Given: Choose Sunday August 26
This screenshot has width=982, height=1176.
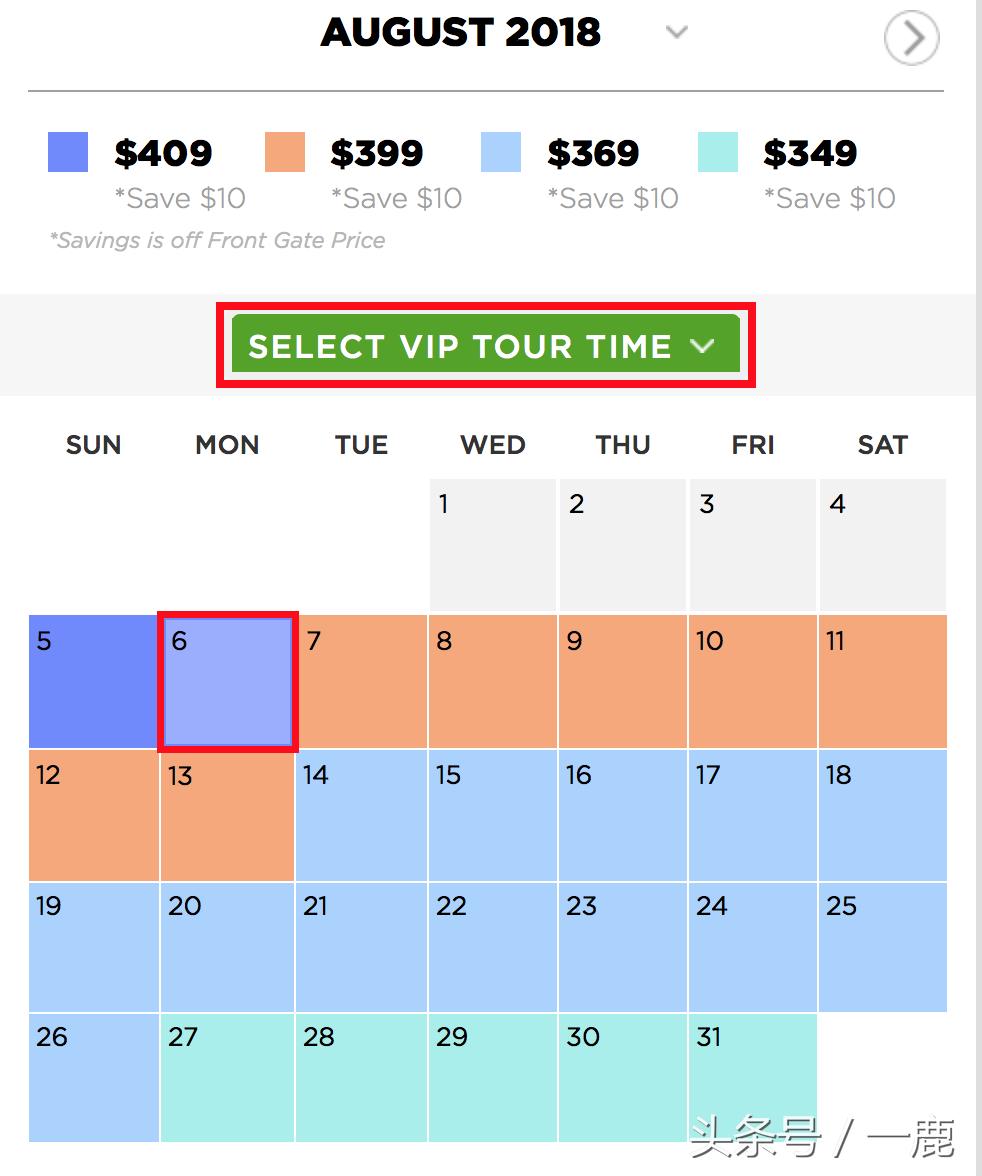Looking at the screenshot, I should tap(93, 1077).
